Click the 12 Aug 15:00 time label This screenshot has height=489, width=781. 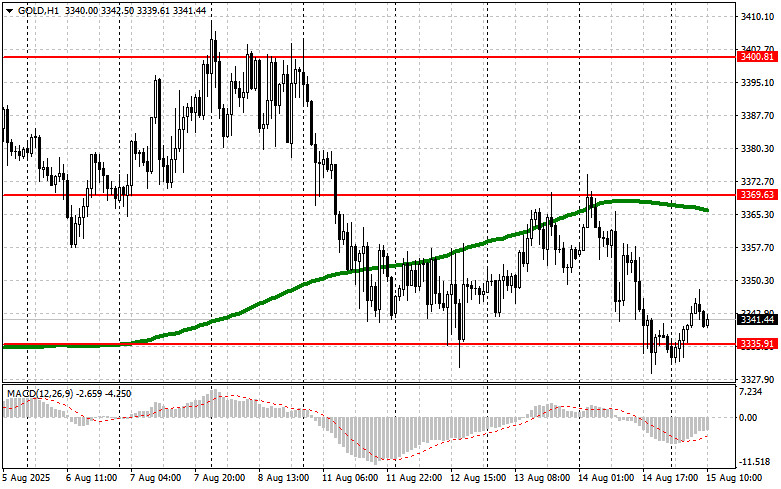(478, 478)
